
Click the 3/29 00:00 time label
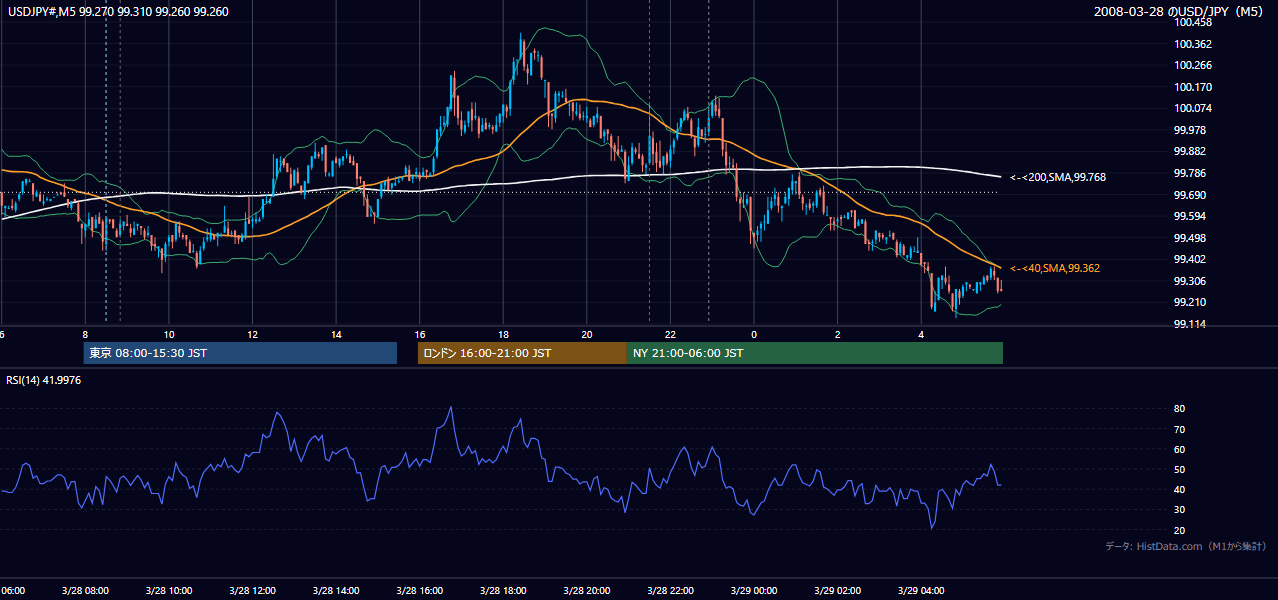click(x=753, y=590)
